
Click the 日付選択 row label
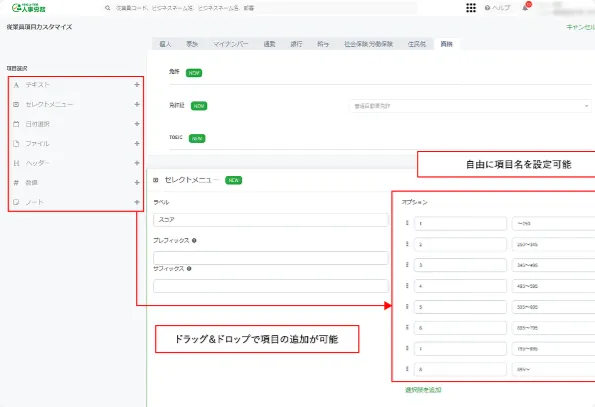[38, 124]
